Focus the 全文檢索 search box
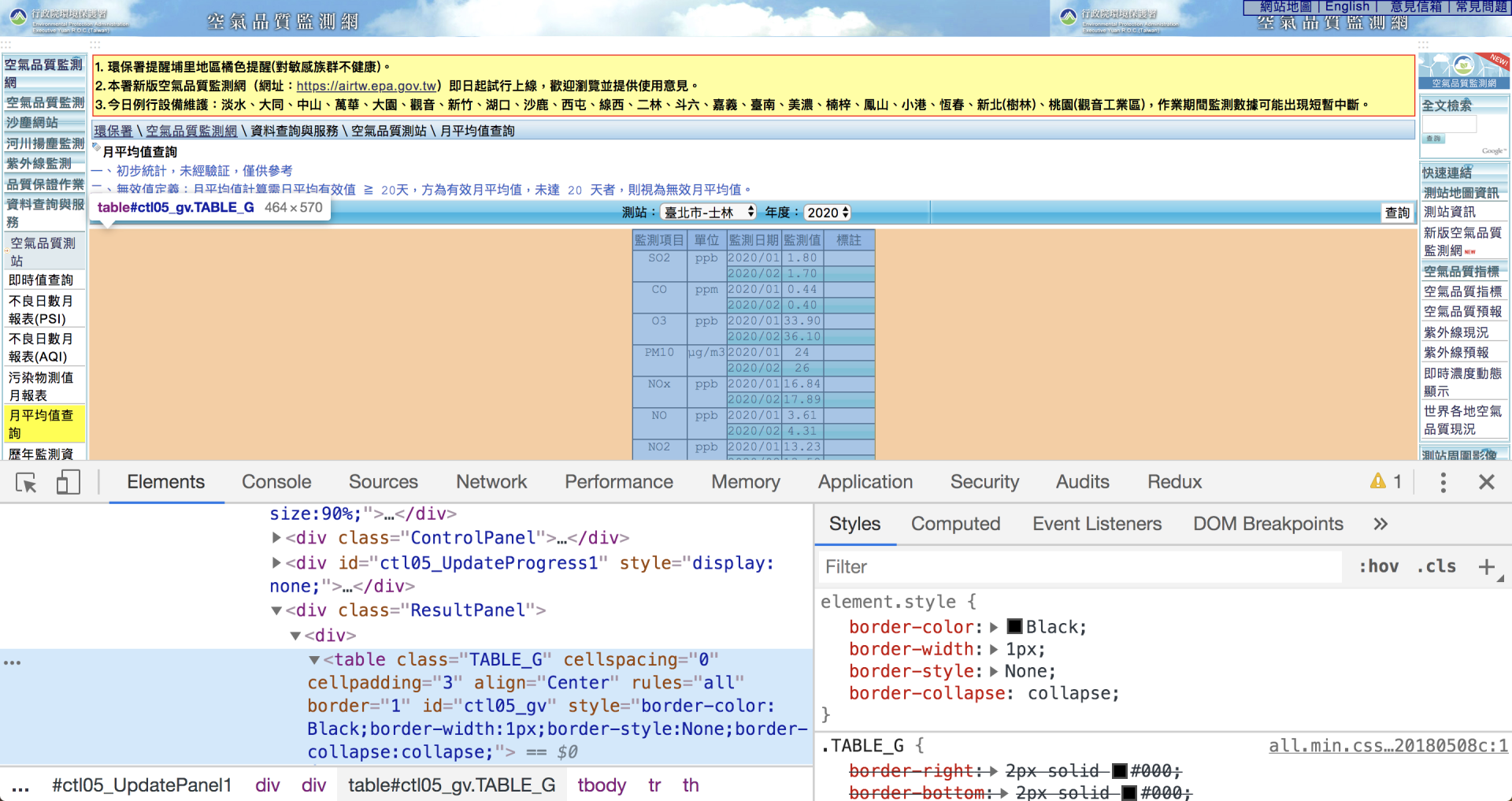 1449,124
